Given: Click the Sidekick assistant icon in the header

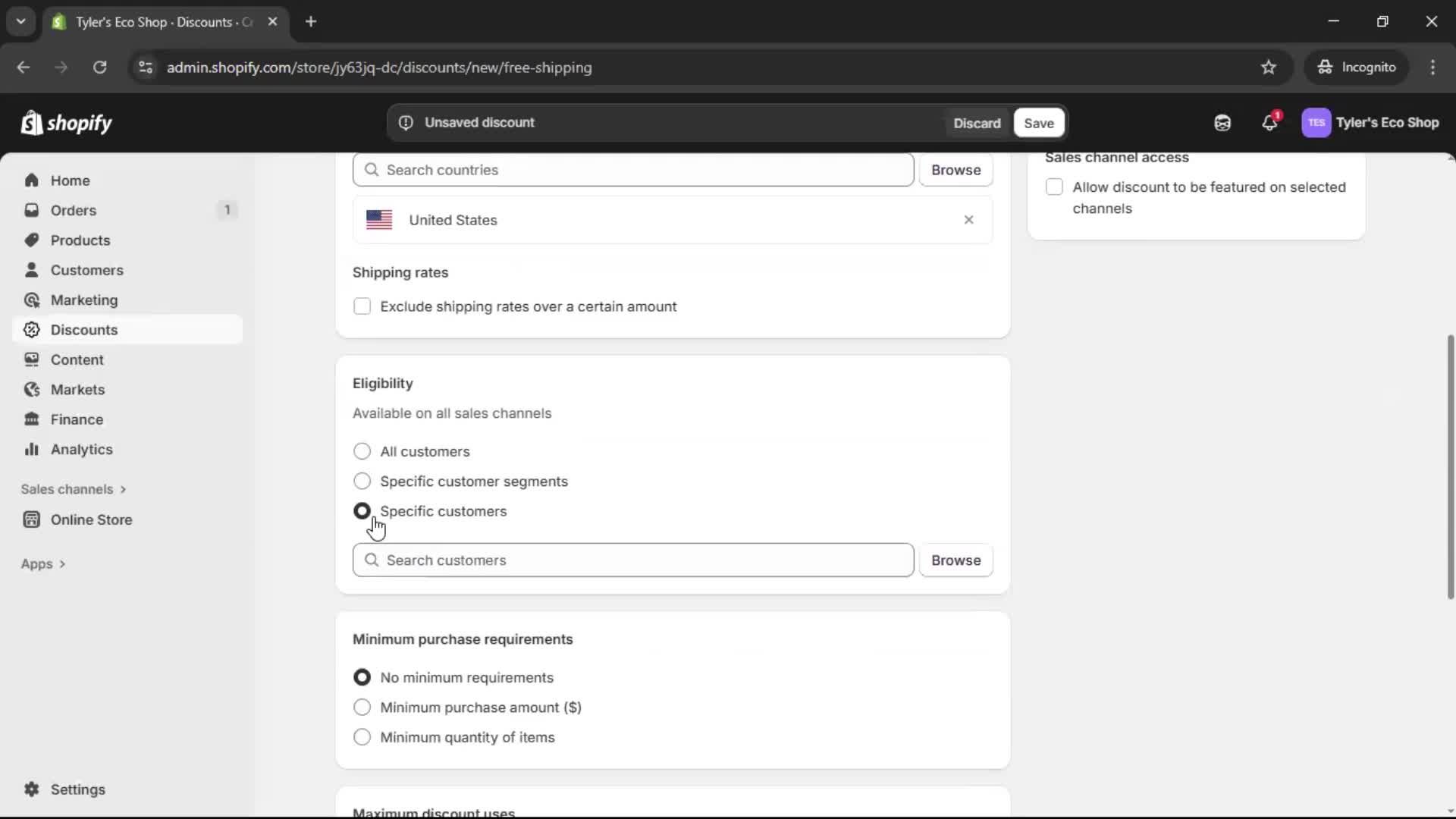Looking at the screenshot, I should (x=1222, y=122).
